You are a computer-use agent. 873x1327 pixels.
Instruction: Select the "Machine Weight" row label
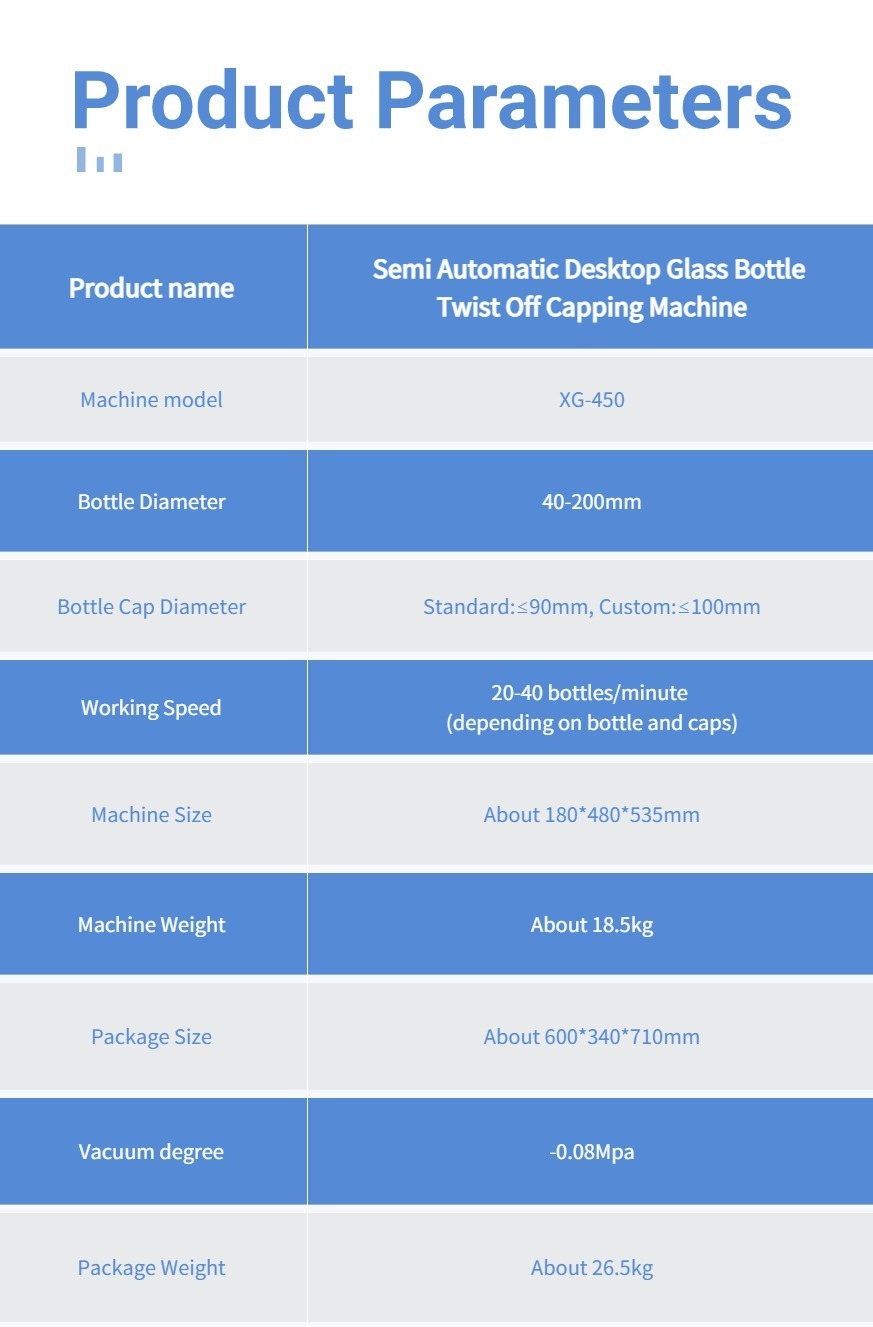[x=152, y=925]
